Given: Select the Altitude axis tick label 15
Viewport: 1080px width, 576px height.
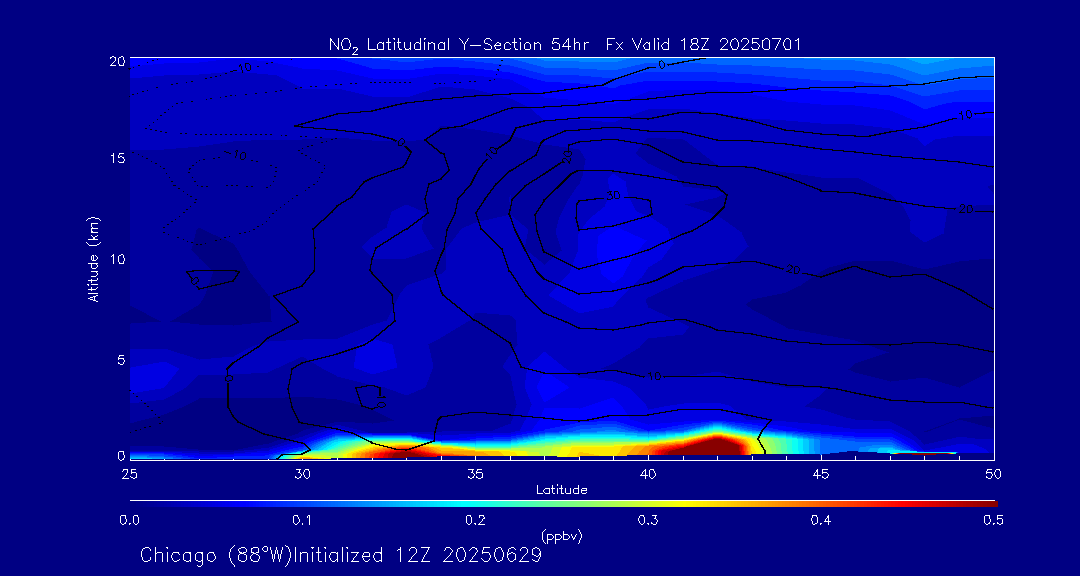Looking at the screenshot, I should click(x=116, y=158).
